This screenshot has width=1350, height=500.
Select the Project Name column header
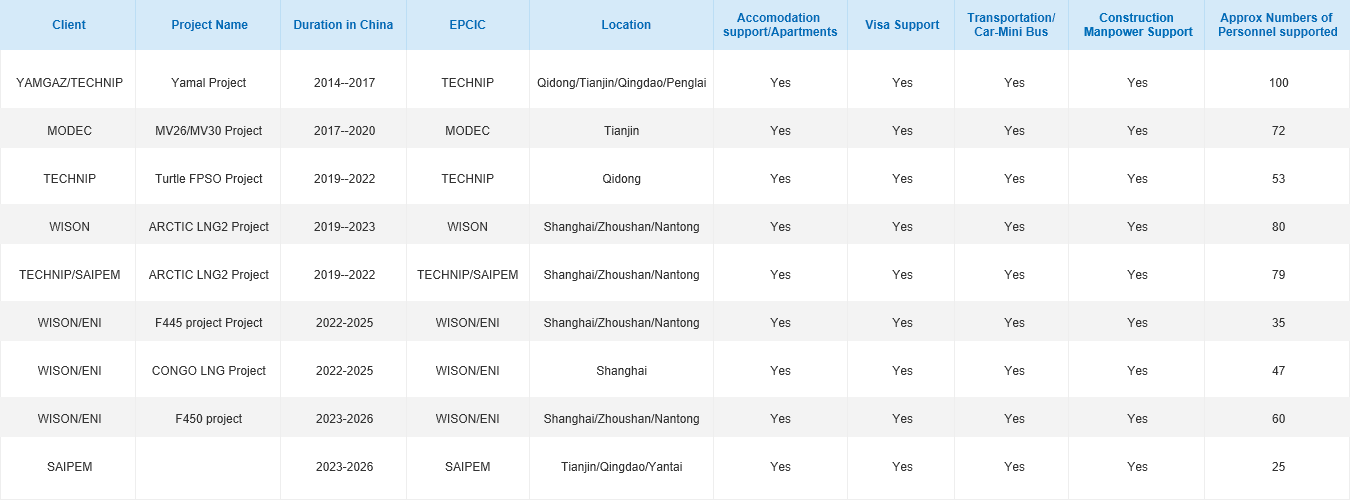coord(209,25)
